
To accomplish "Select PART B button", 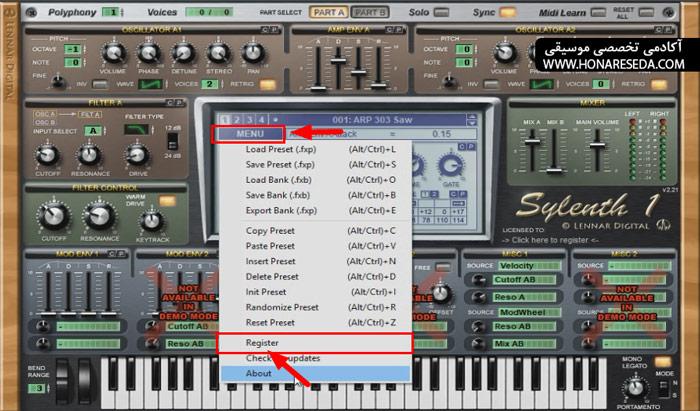I will pos(370,12).
